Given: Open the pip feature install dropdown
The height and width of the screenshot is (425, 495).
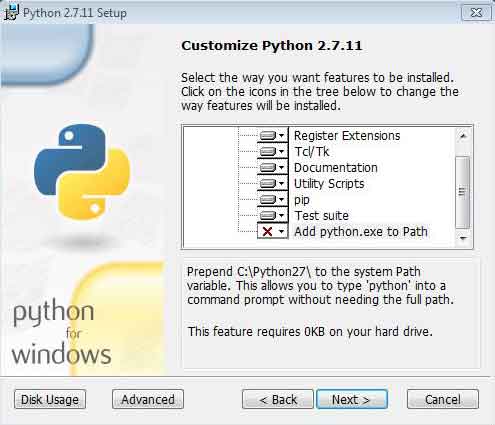Looking at the screenshot, I should [x=272, y=199].
